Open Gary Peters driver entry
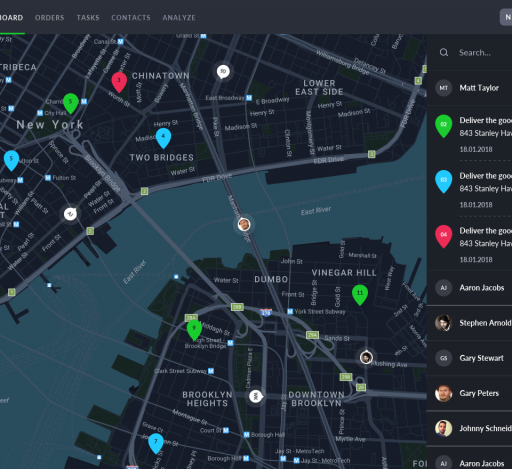 469,393
